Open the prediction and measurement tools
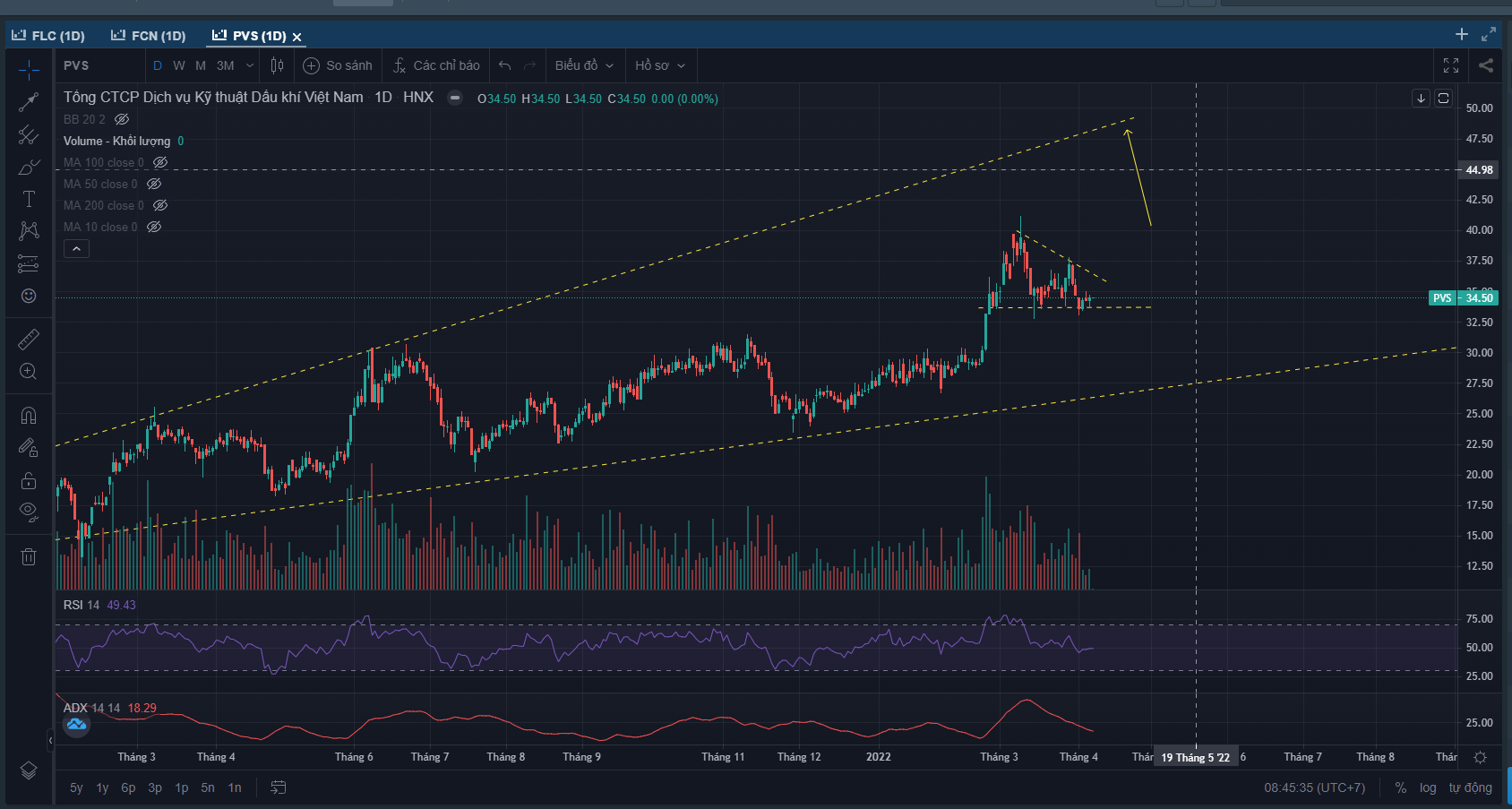Screen dimensions: 1512x809 [x=29, y=263]
